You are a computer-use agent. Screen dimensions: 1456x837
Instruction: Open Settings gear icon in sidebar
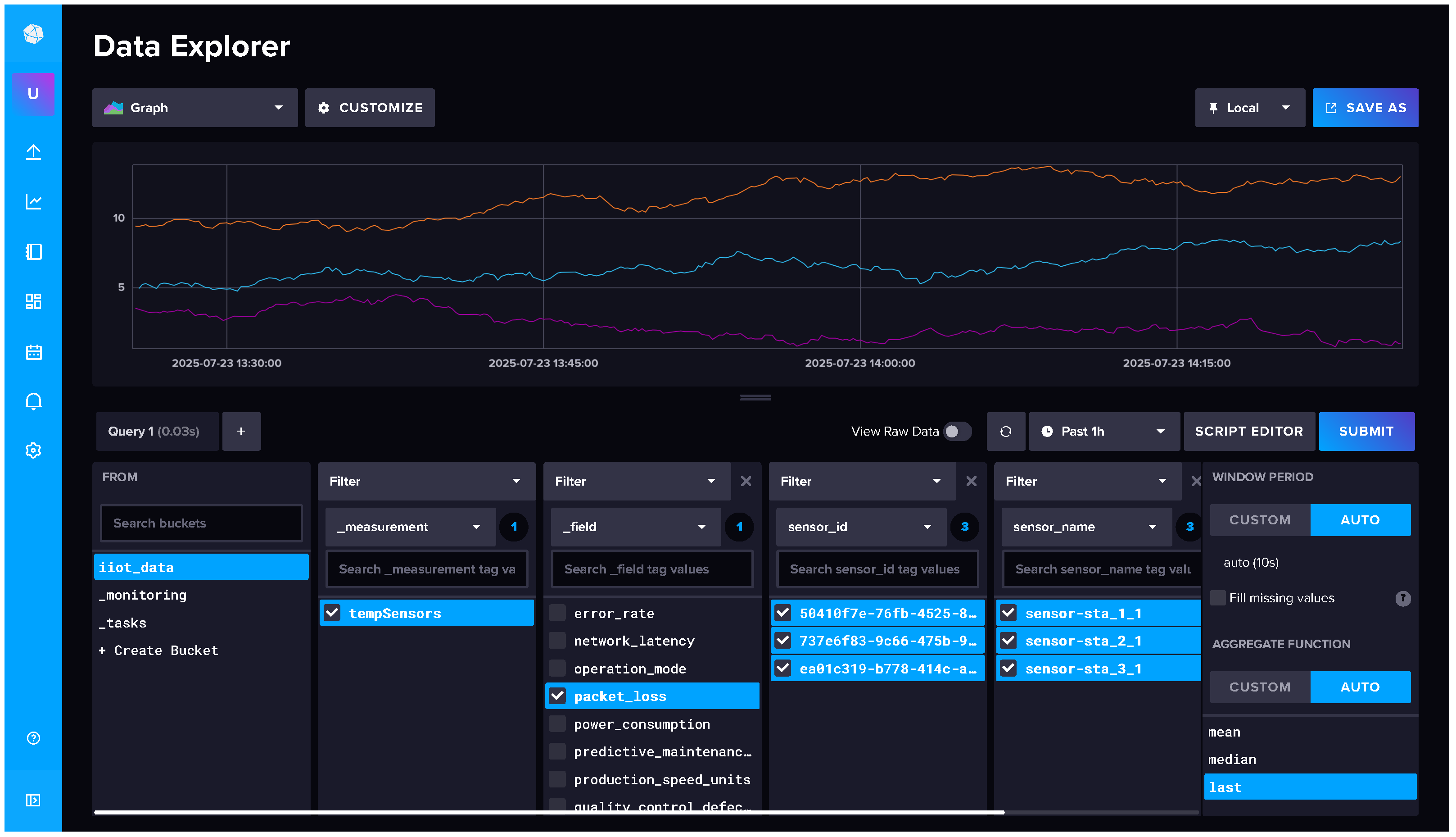(33, 450)
